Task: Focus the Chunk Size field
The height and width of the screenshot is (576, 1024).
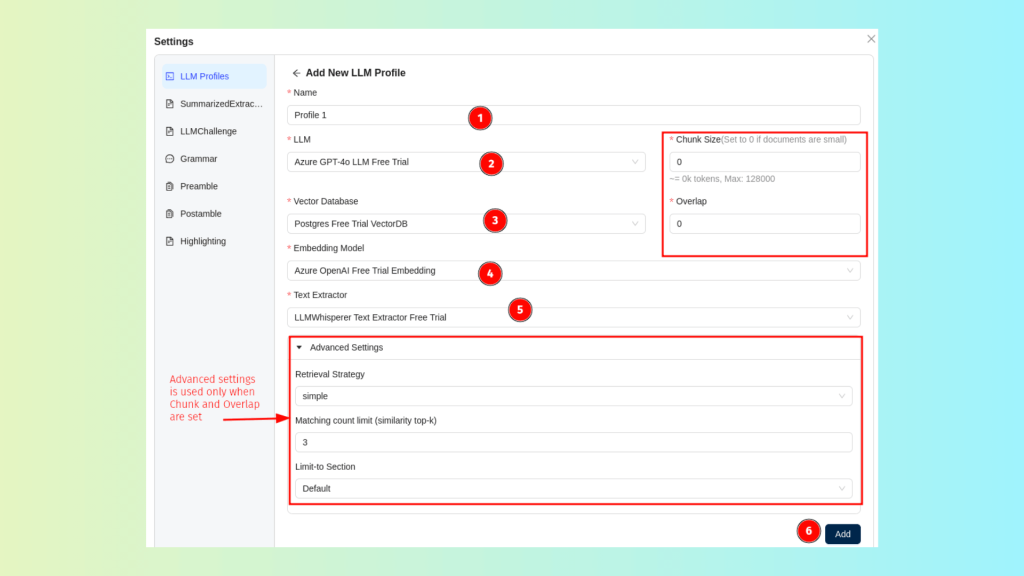Action: pos(764,162)
